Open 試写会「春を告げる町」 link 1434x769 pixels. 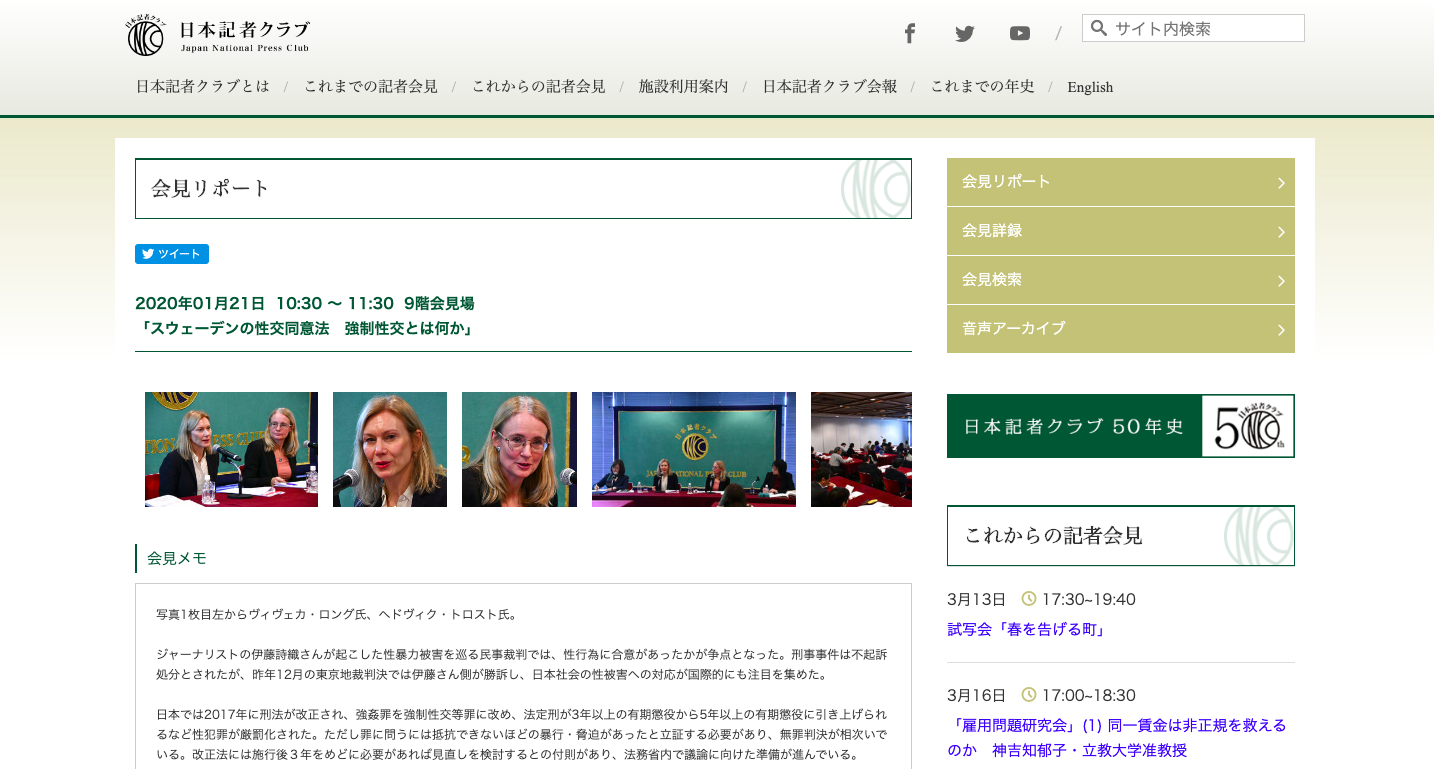pos(1026,630)
